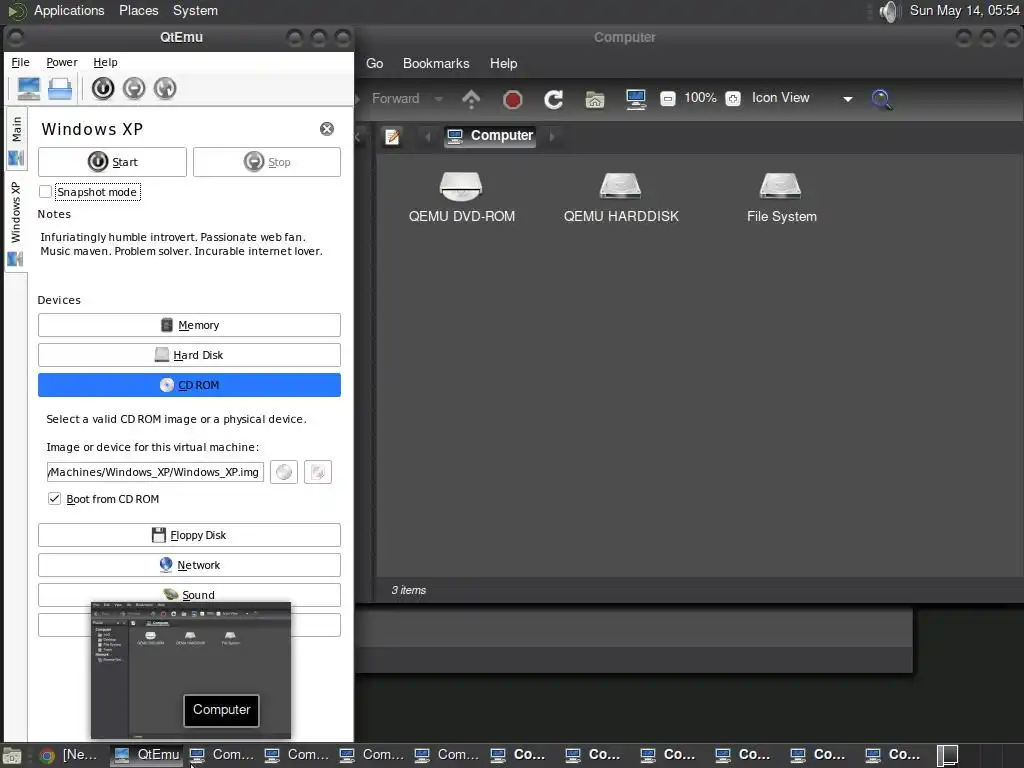Screen dimensions: 1024x768
Task: Open the Forward history dropdown arrow
Action: pos(439,99)
